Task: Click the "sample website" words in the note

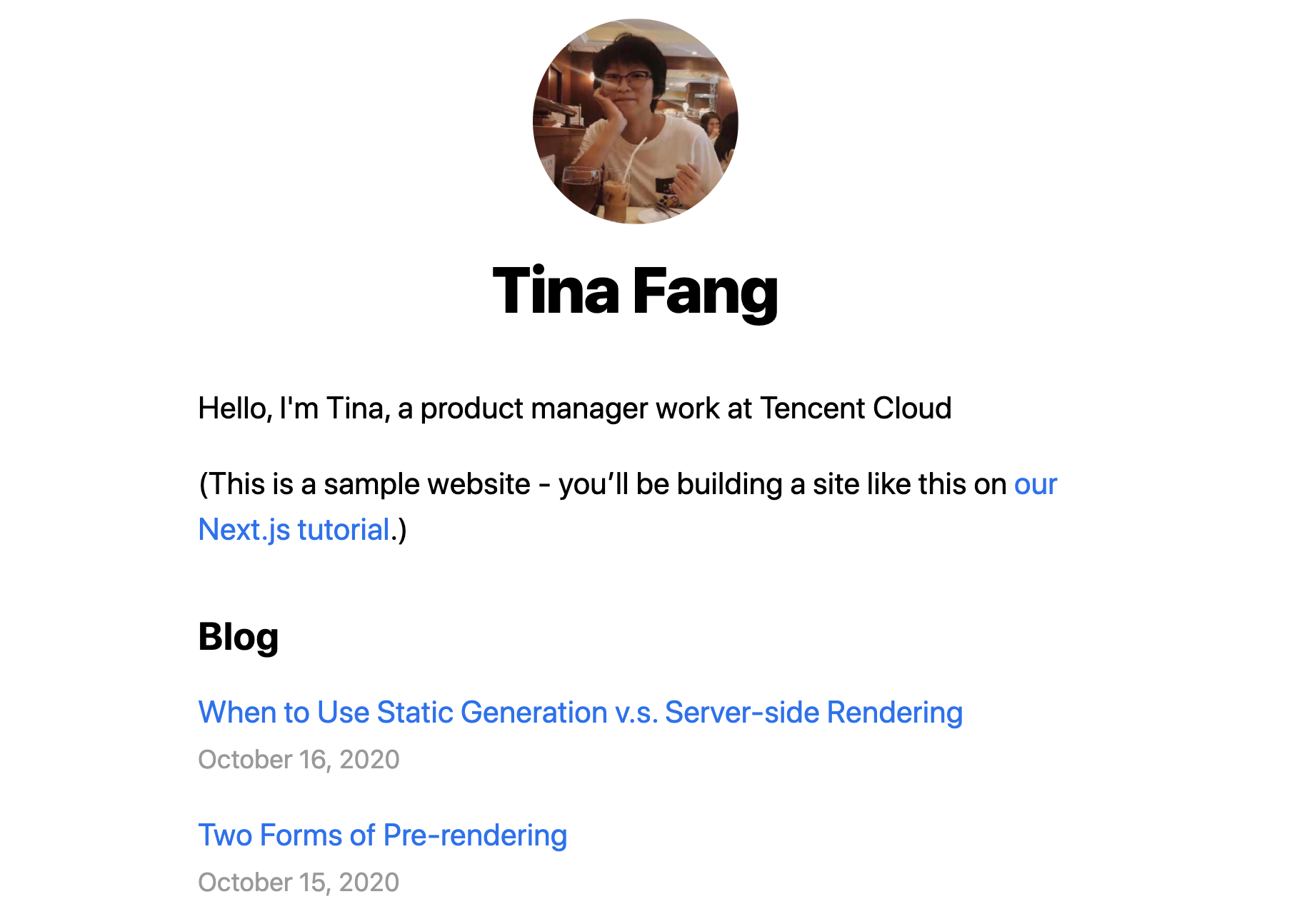Action: click(x=426, y=484)
